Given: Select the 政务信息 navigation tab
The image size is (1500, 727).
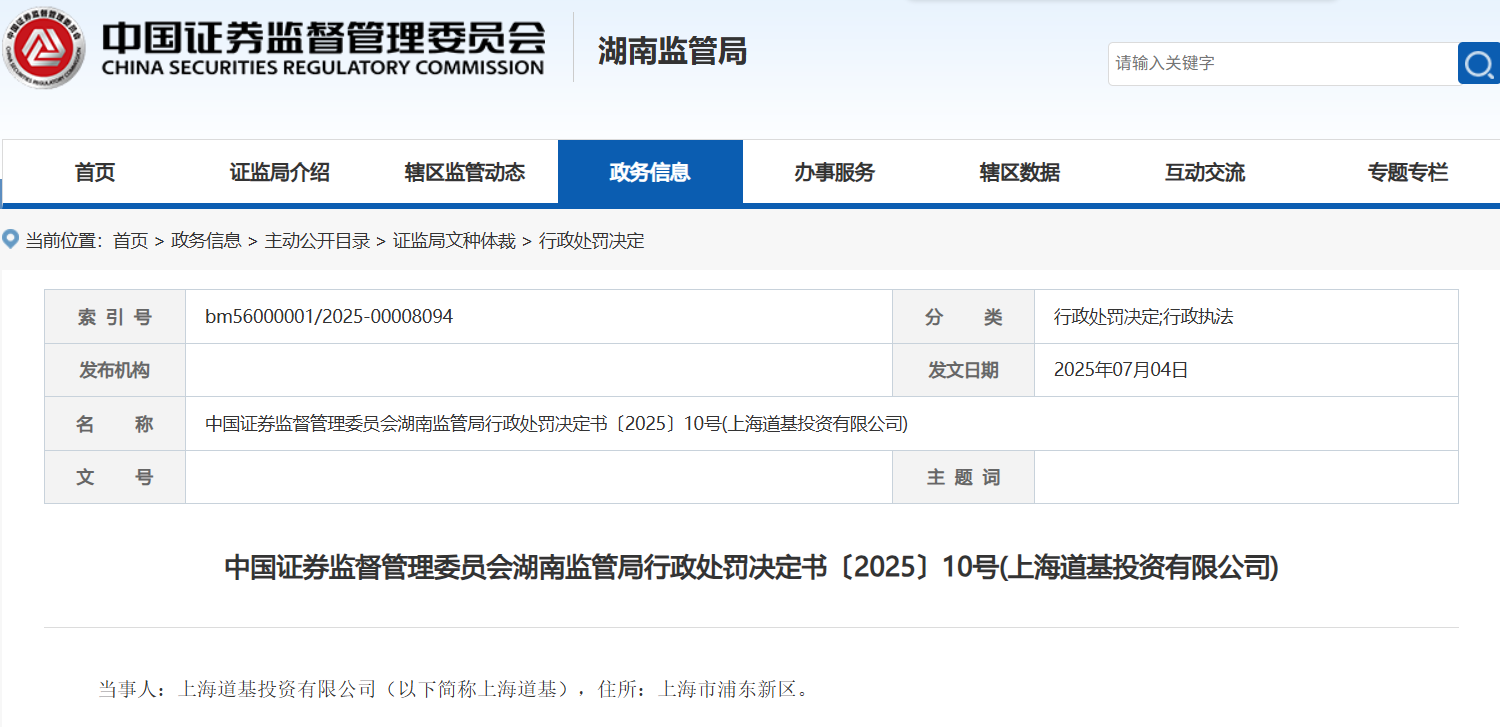Looking at the screenshot, I should coord(650,172).
